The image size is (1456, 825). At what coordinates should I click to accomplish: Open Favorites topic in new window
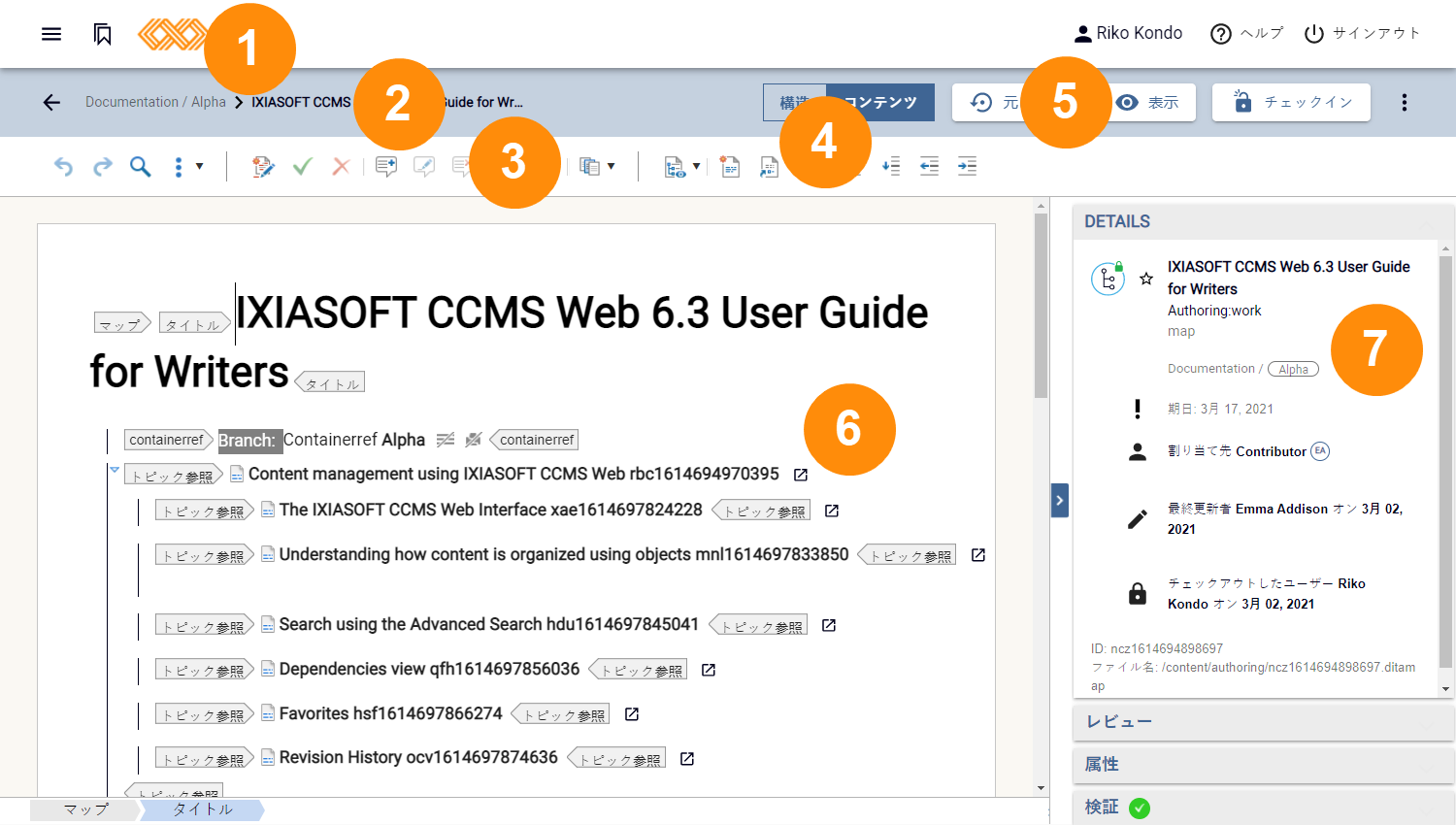coord(632,714)
